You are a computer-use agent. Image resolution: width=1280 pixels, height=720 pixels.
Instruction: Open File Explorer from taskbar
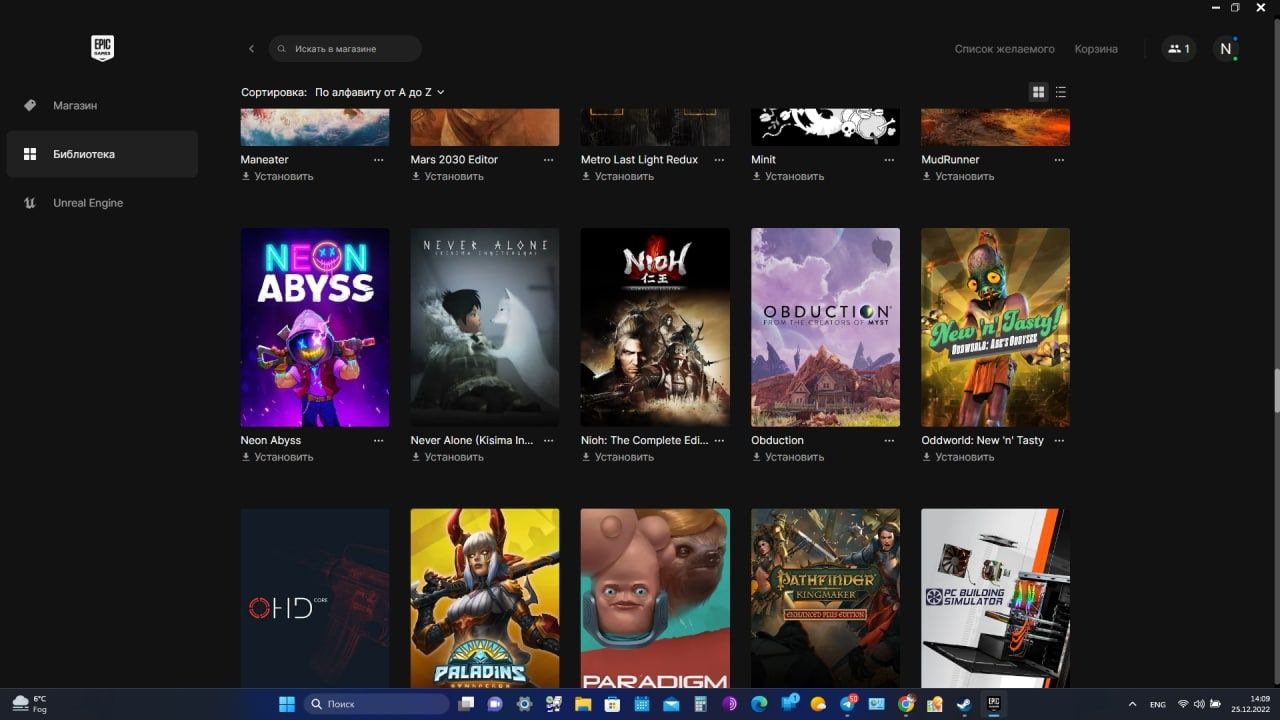tap(583, 704)
